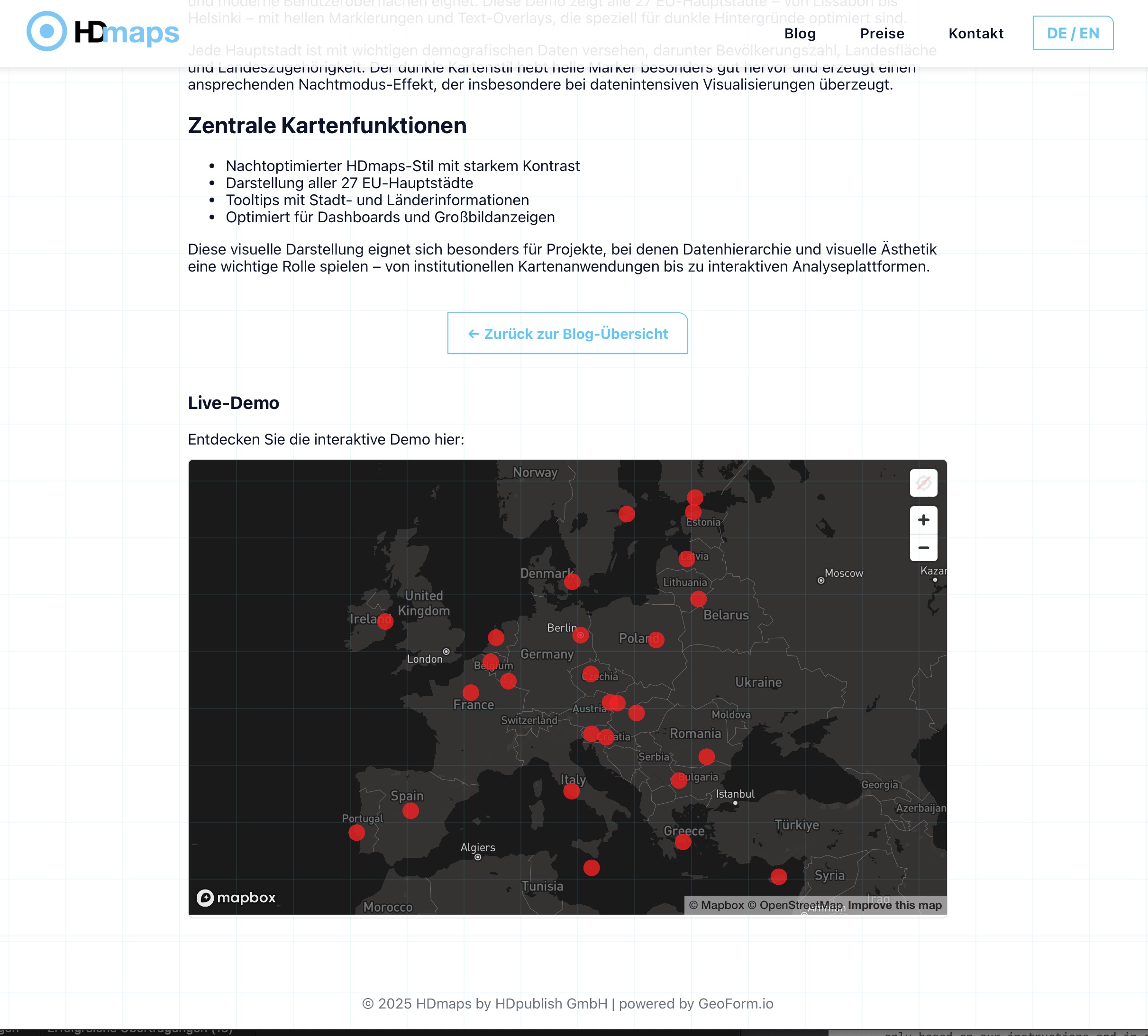Zoom in on the map

pos(923,520)
